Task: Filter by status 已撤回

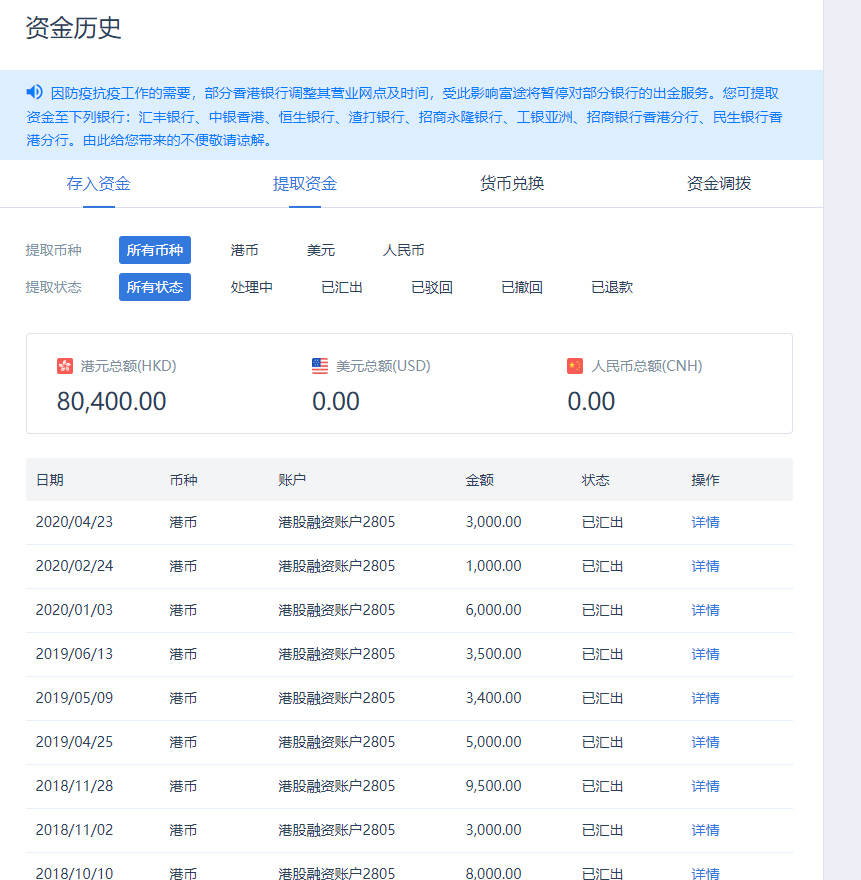Action: (x=522, y=287)
